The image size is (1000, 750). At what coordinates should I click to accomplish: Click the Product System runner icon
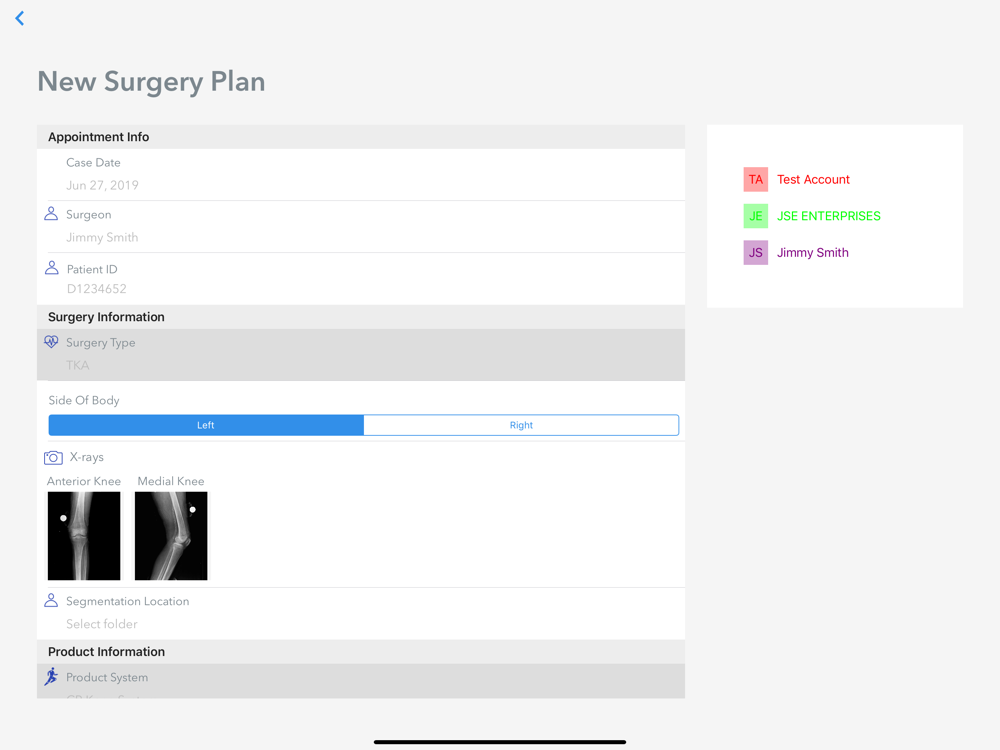coord(51,677)
